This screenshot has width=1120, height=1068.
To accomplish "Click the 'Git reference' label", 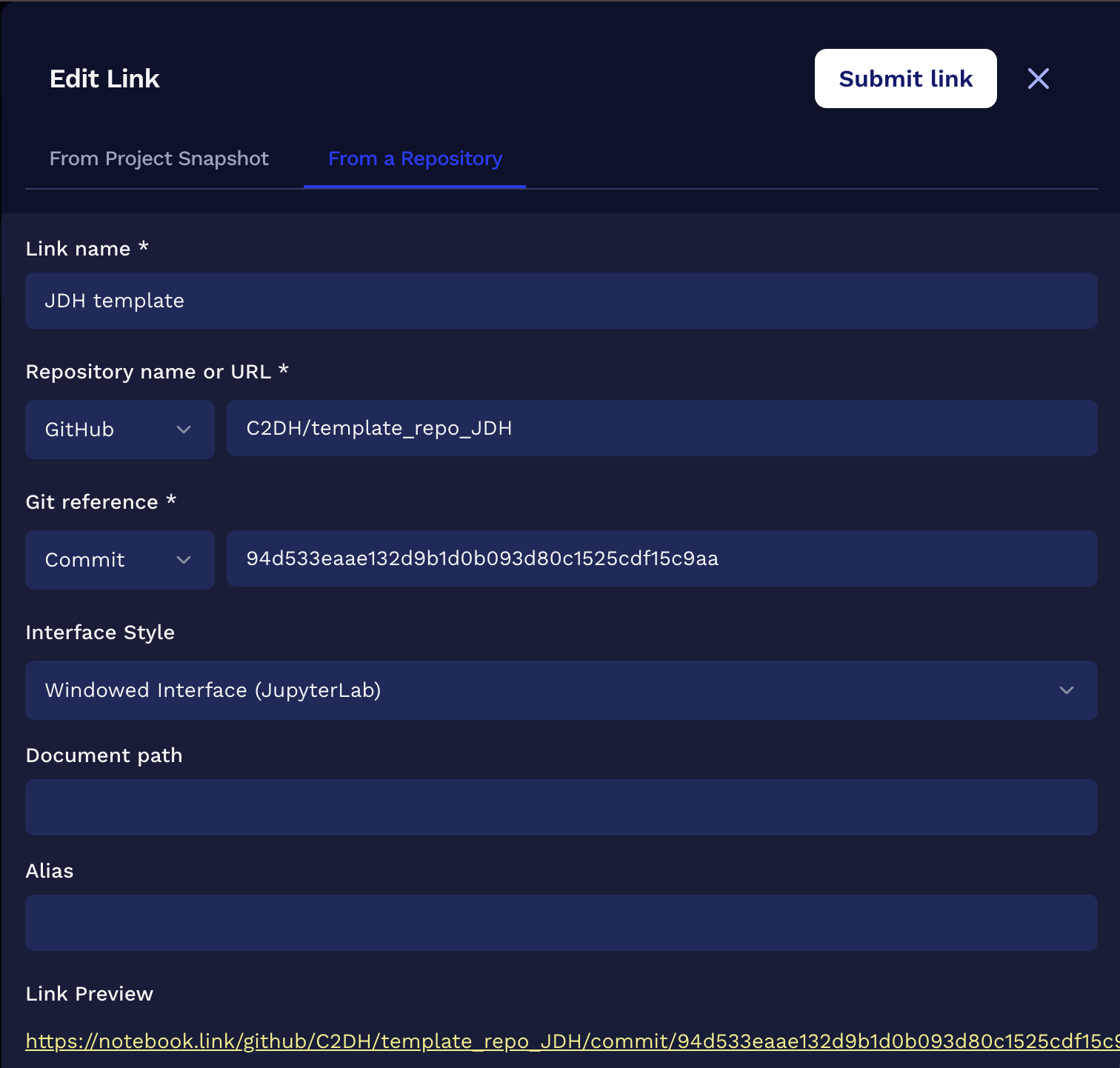I will point(101,502).
